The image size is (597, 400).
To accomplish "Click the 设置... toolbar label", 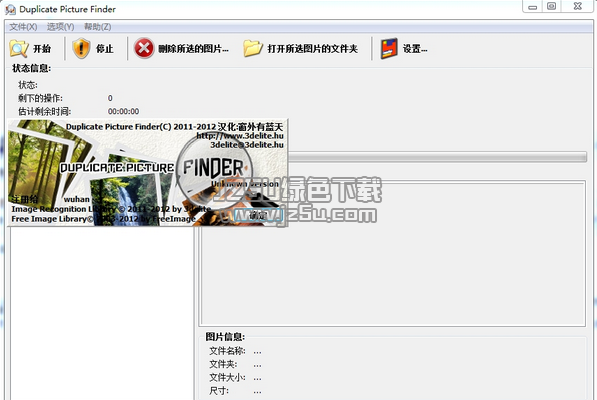I will [x=415, y=49].
